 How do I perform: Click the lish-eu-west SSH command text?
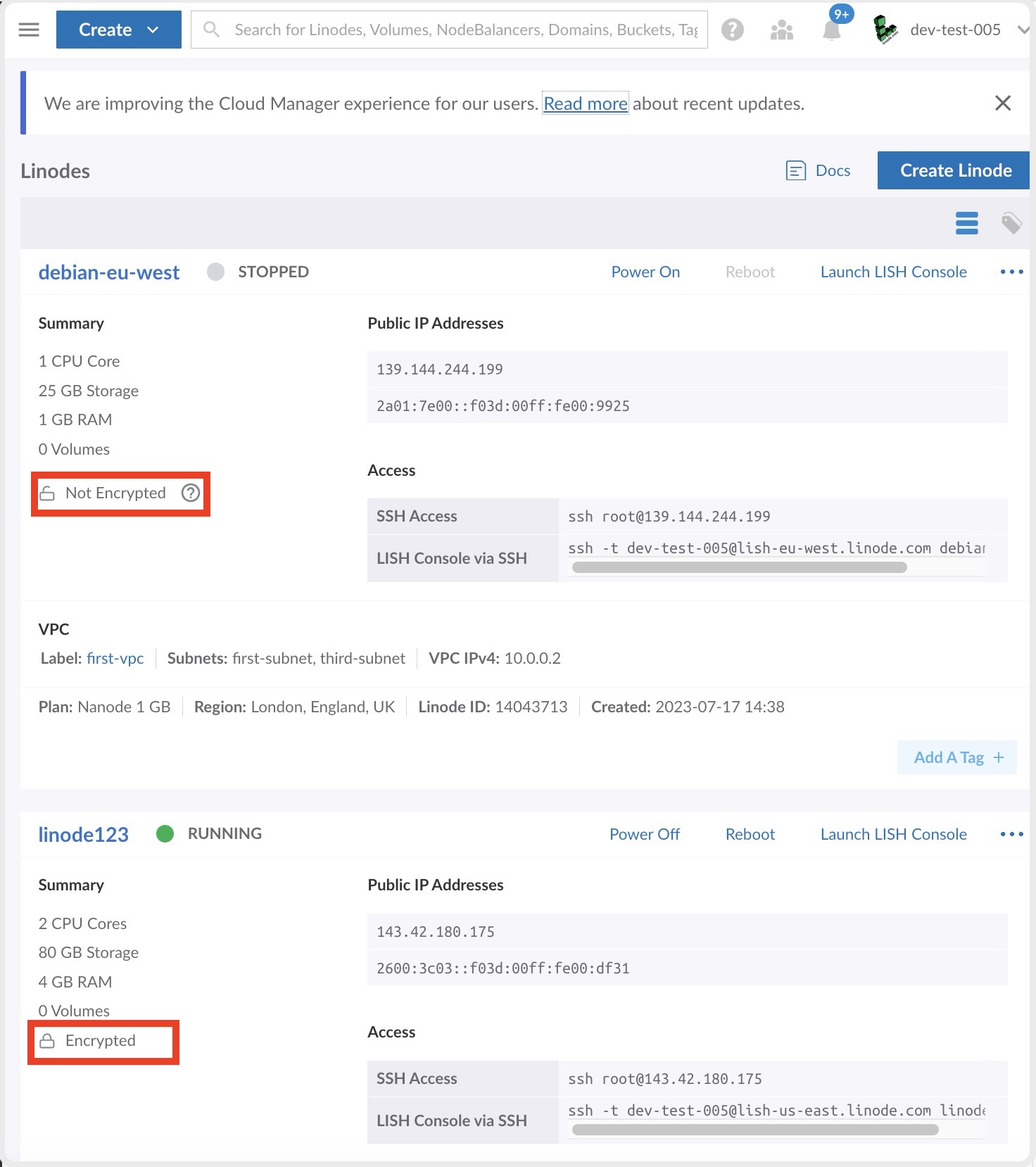[x=776, y=548]
